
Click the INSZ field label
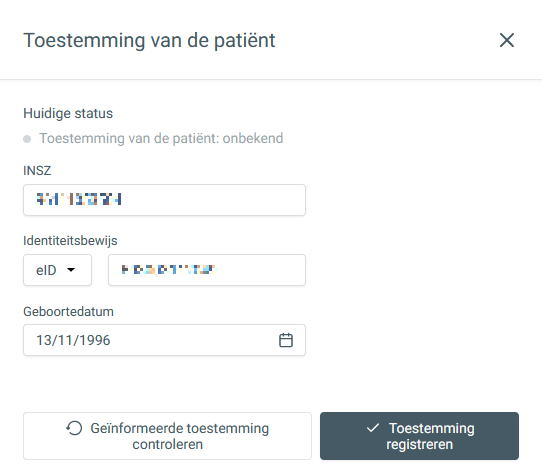pos(37,170)
